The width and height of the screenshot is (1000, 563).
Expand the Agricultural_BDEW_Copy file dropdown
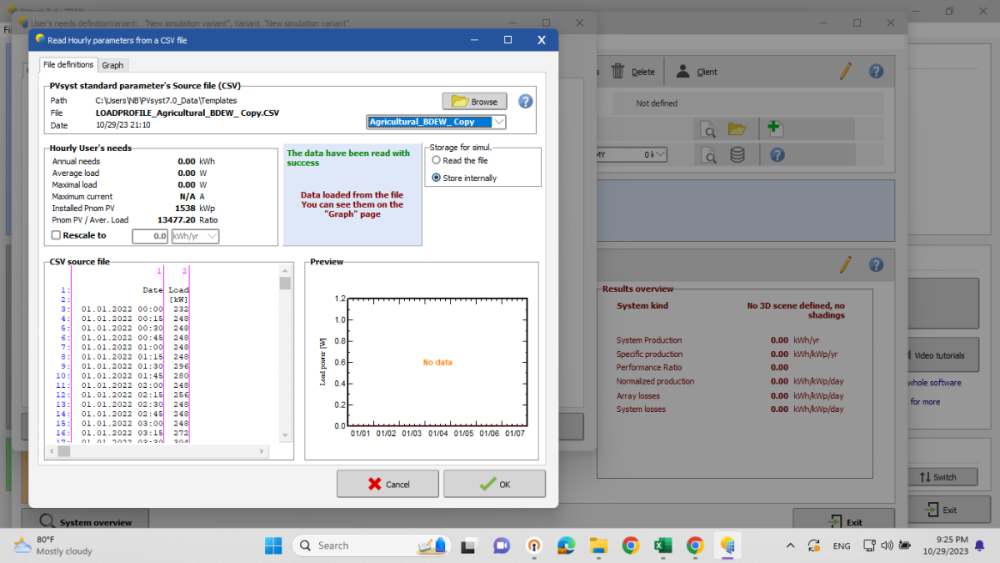tap(499, 122)
